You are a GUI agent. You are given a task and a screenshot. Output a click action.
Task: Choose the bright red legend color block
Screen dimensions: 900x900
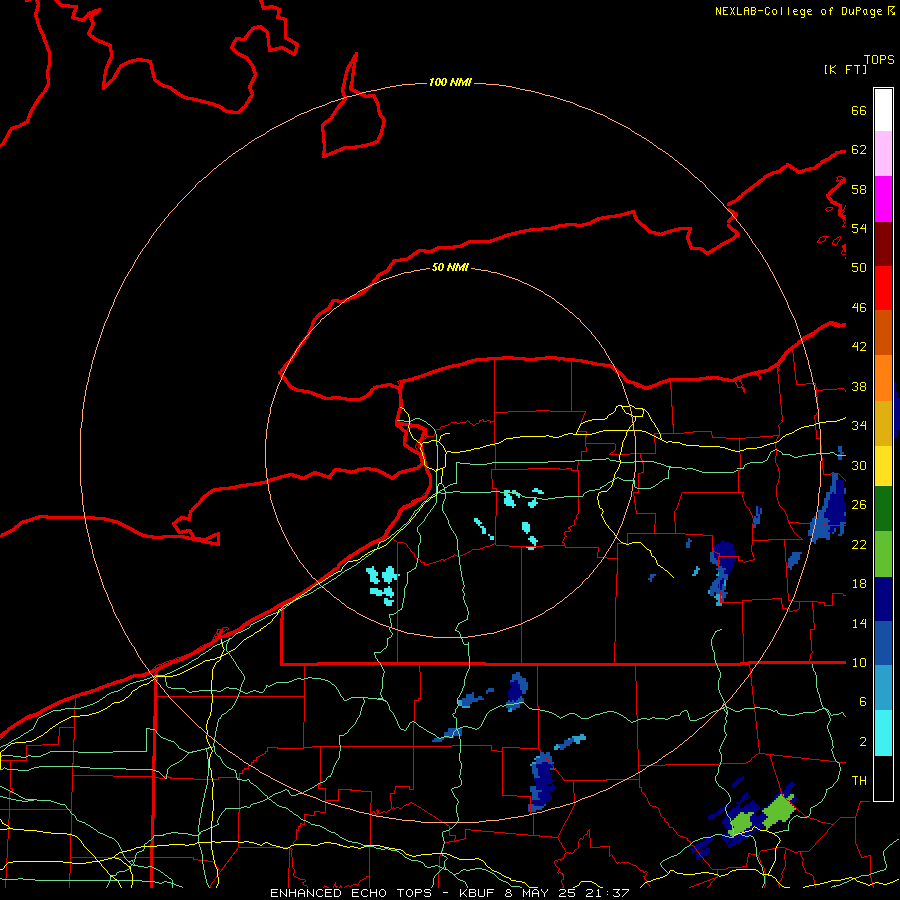coord(883,288)
